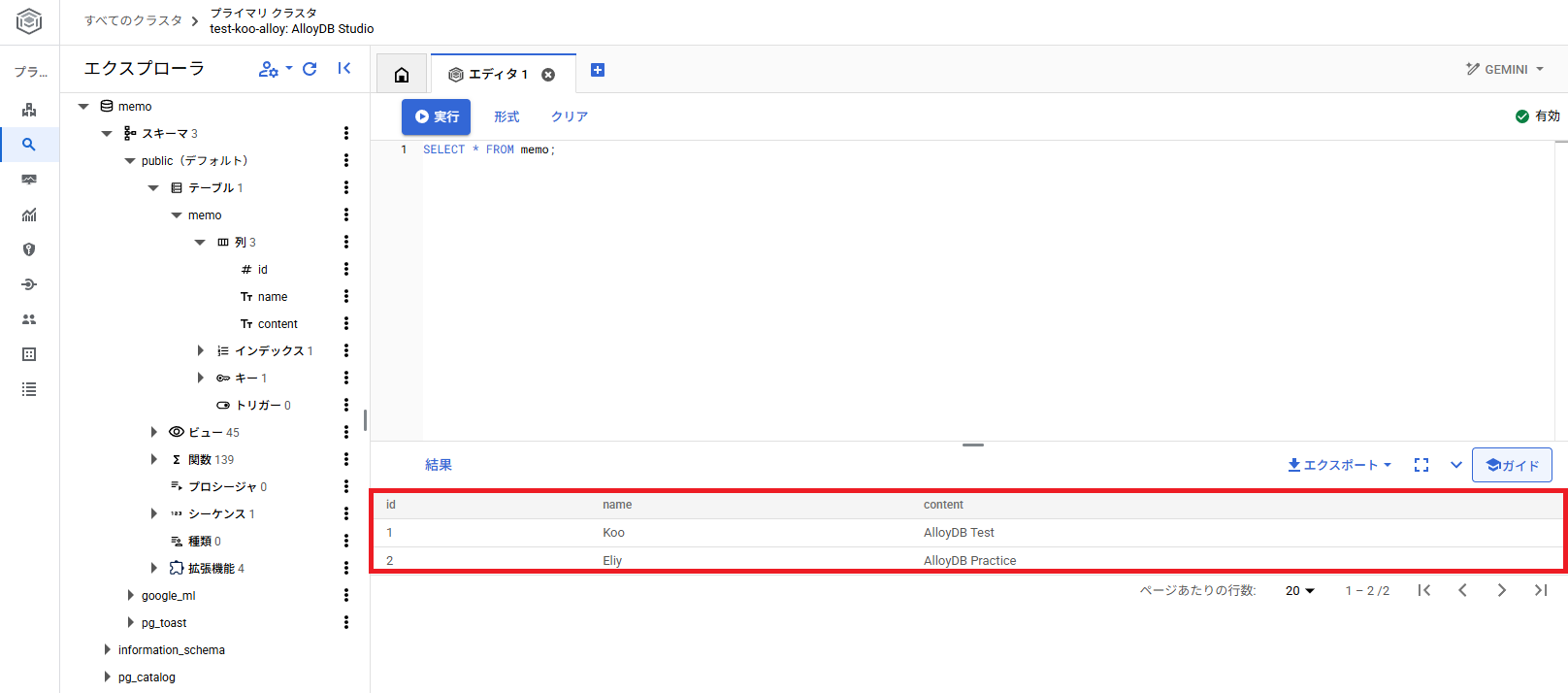Expand the pg_toast schema
1568x693 pixels.
tap(130, 622)
